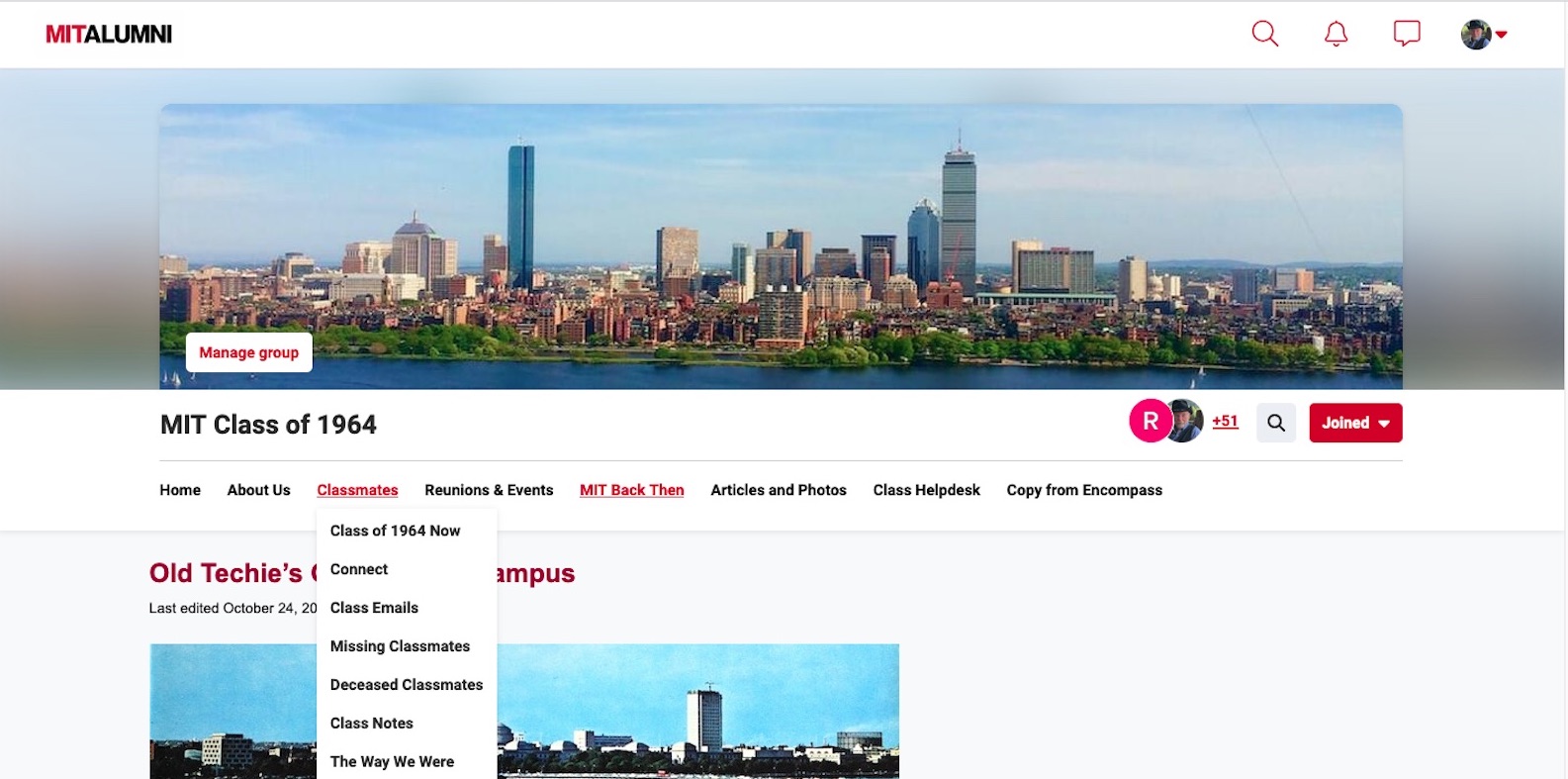
Task: Click the Boston skyline banner image
Action: point(781,228)
